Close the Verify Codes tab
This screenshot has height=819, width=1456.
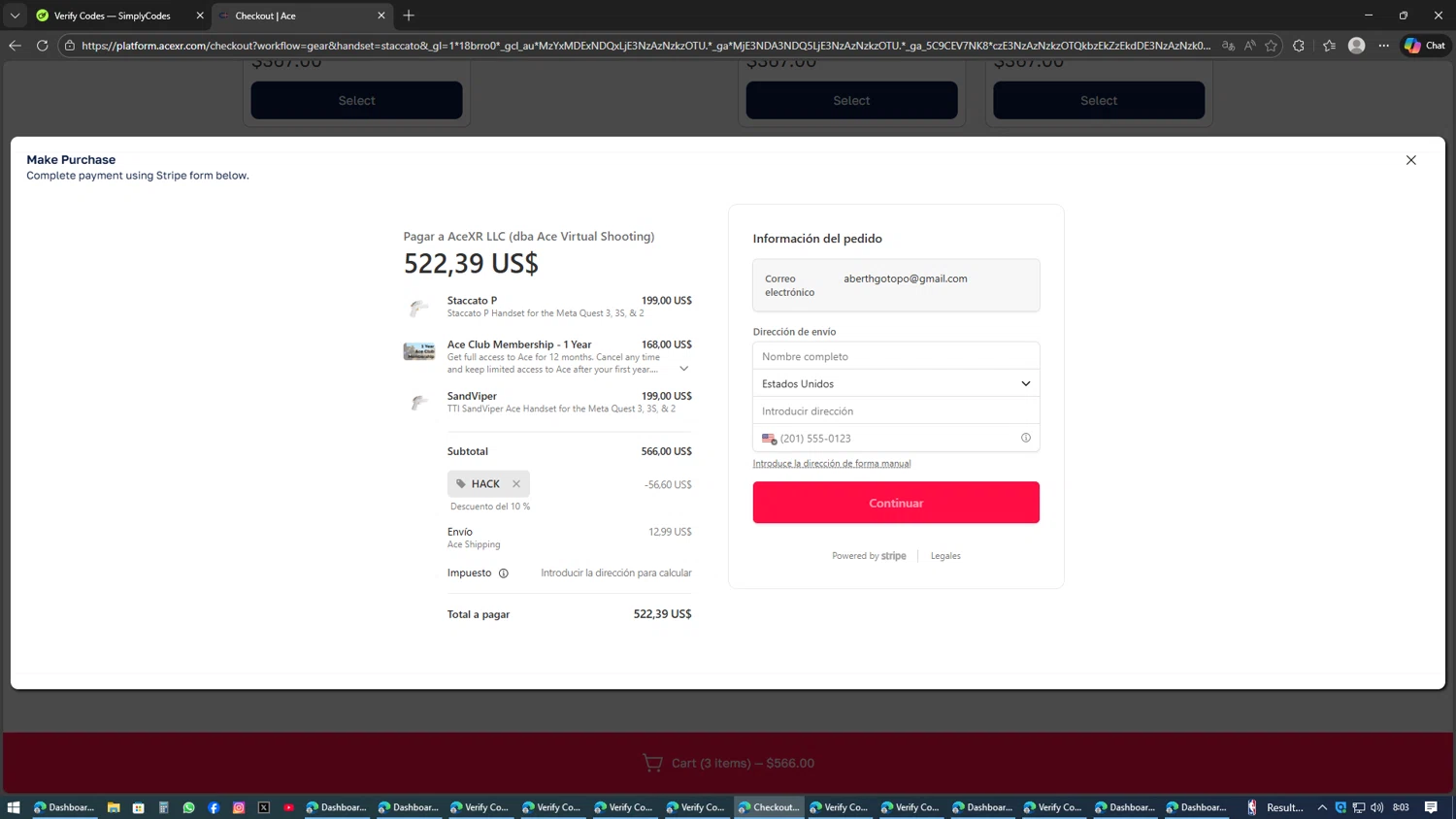200,16
